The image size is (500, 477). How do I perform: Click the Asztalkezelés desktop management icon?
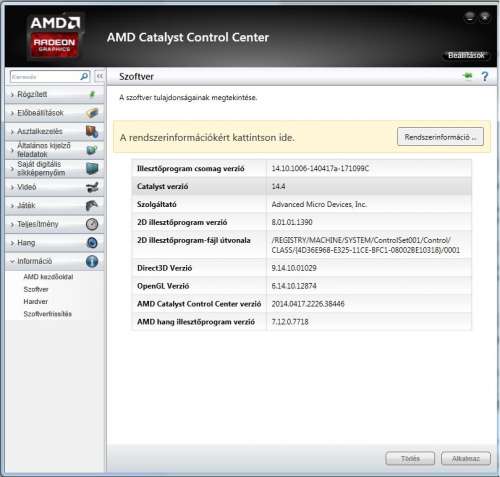tap(92, 132)
